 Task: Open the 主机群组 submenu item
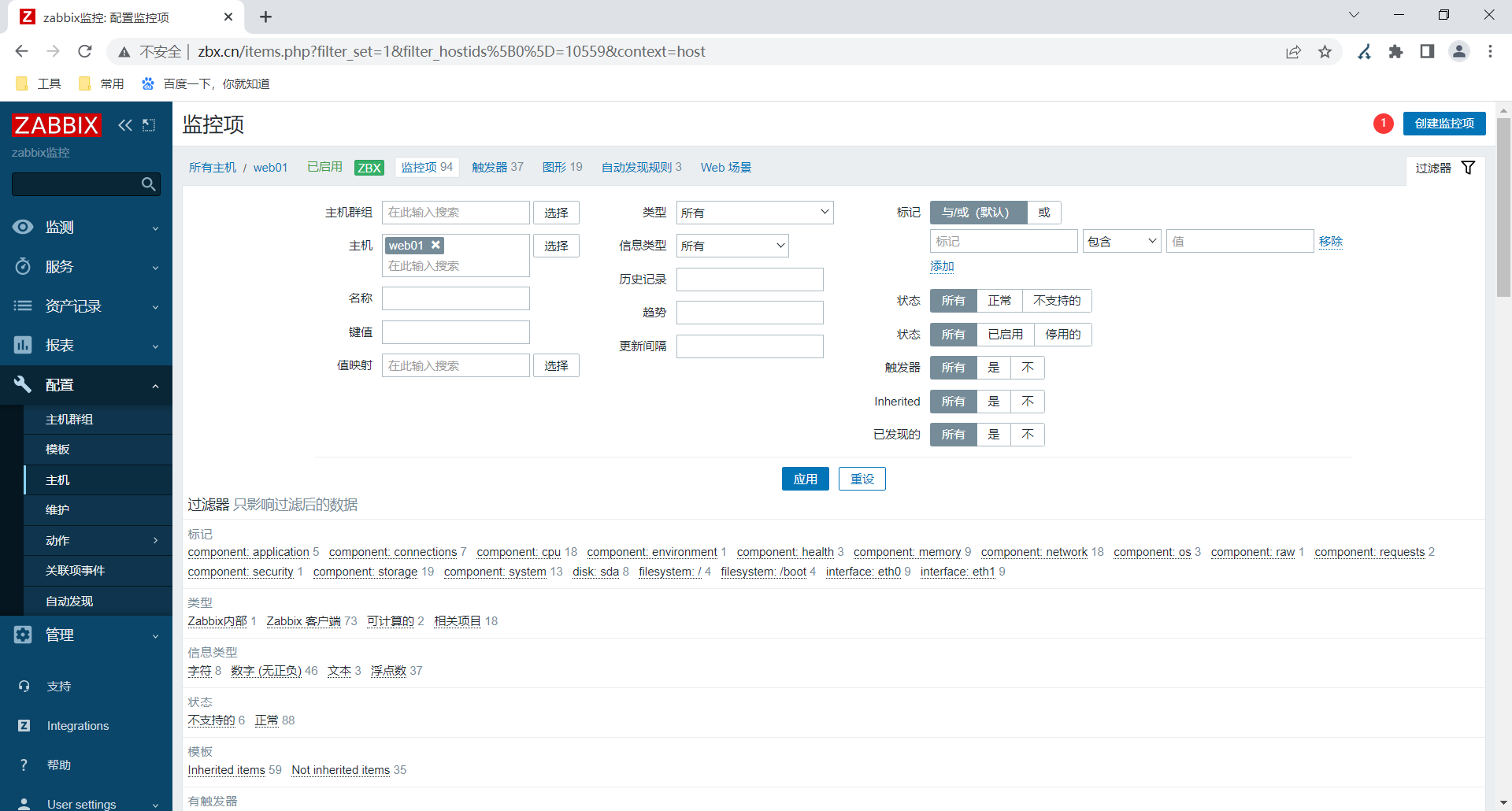(98, 420)
